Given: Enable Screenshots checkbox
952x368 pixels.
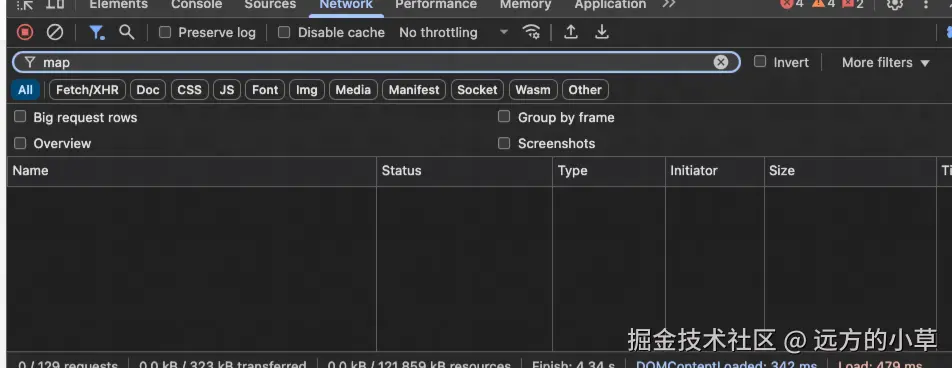Looking at the screenshot, I should point(504,143).
